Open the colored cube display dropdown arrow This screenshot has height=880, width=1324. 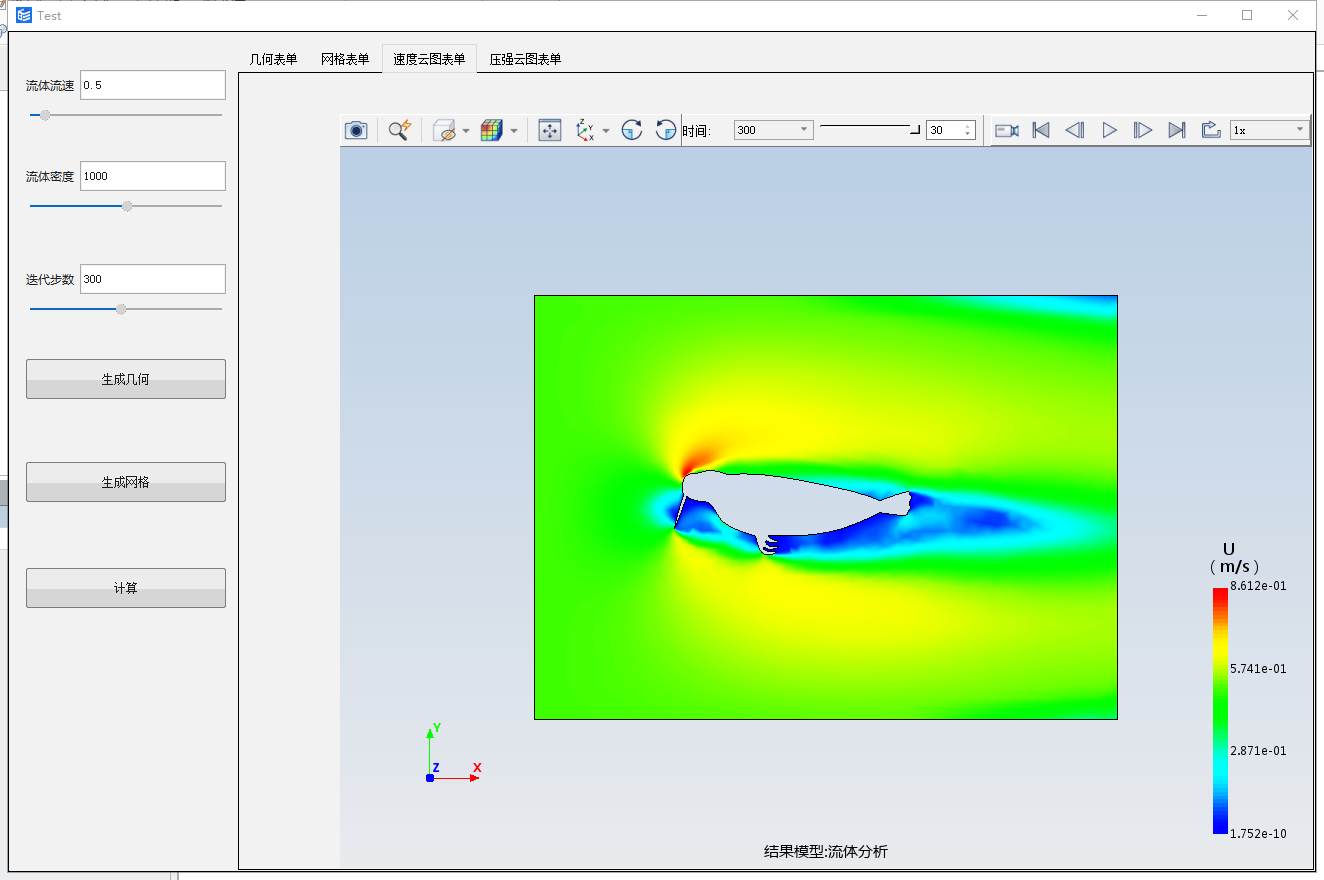tap(514, 130)
